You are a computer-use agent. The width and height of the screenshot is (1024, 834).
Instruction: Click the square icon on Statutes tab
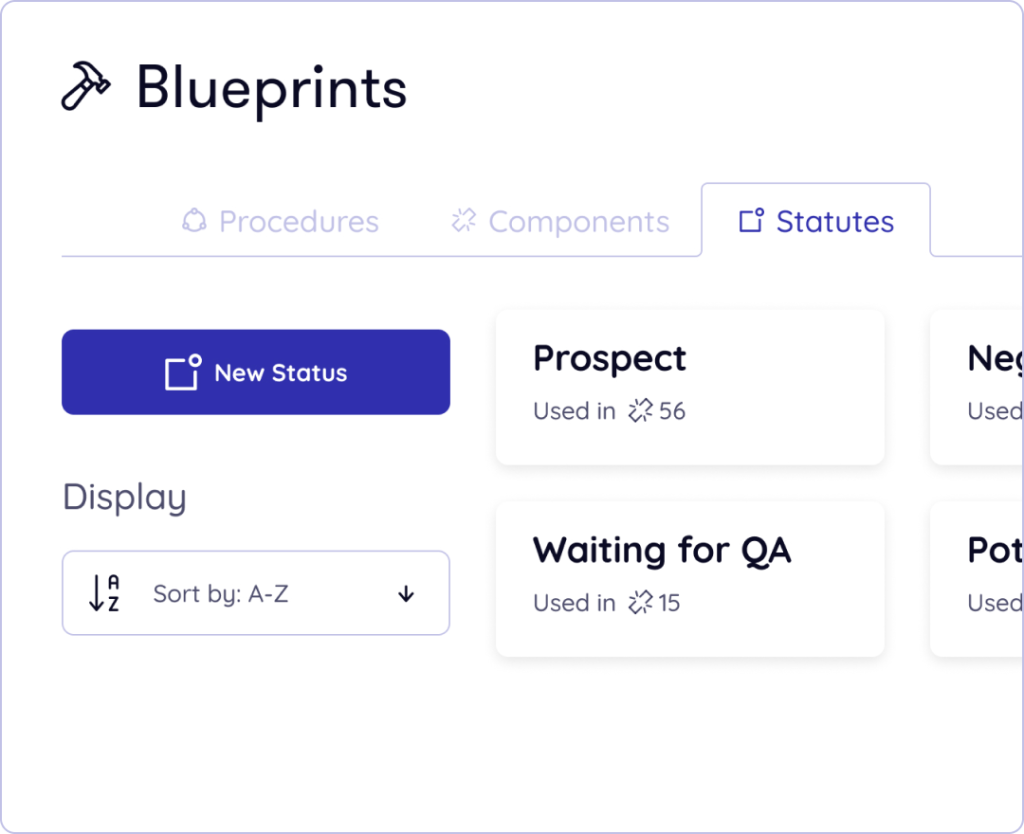tap(751, 221)
